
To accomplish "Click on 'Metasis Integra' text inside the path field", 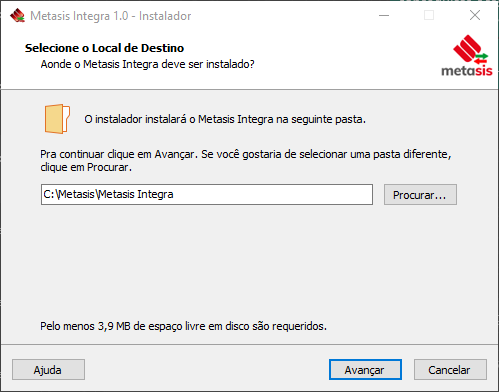I will [136, 194].
